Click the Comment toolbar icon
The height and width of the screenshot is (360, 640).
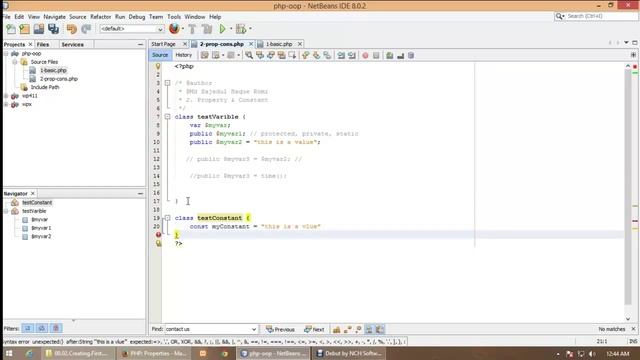click(x=390, y=55)
